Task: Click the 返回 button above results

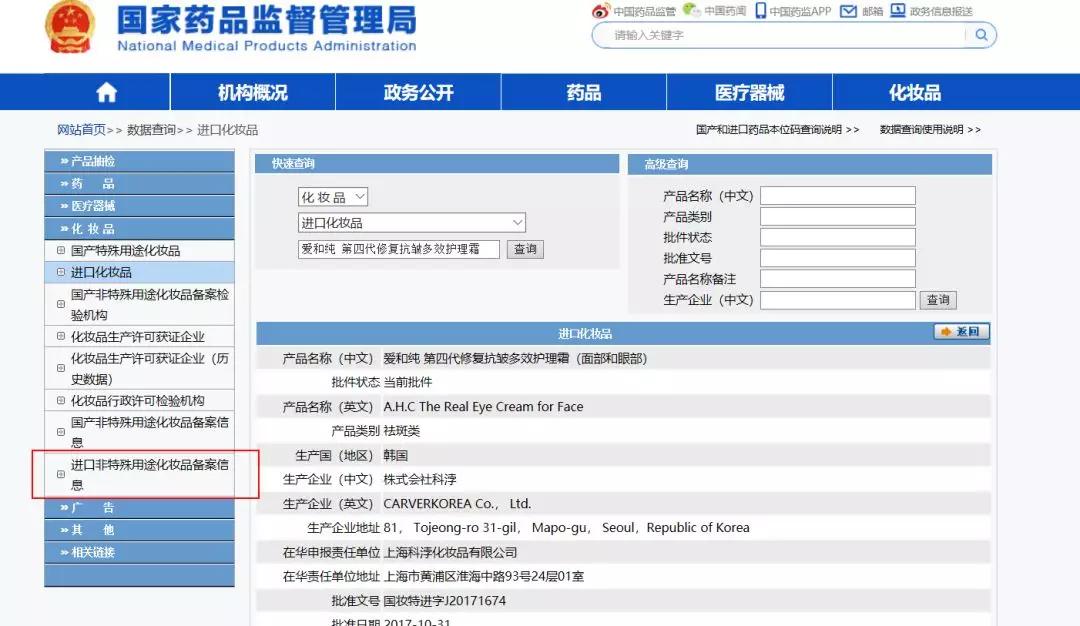Action: click(x=961, y=331)
